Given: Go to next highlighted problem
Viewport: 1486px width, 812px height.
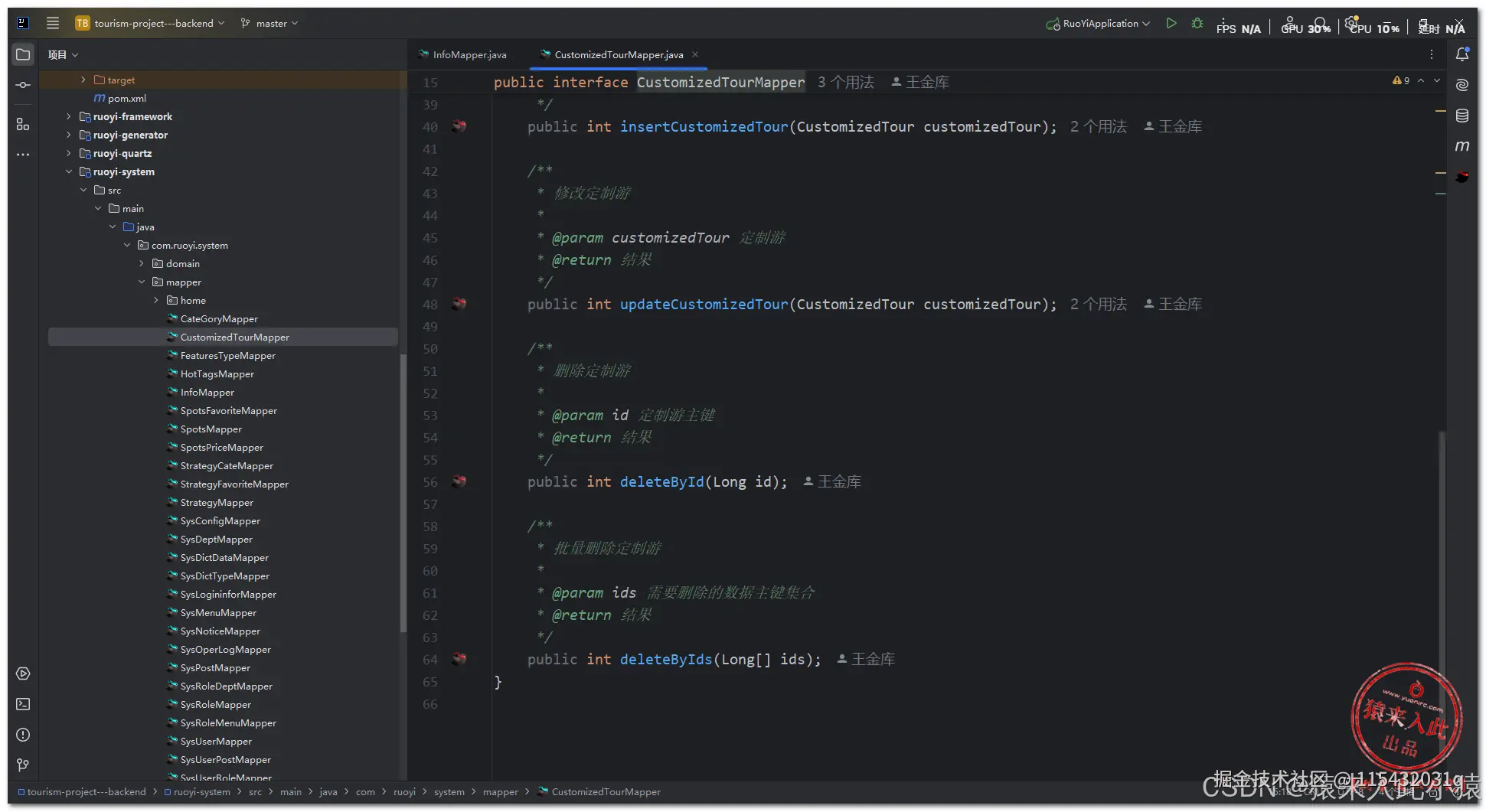Looking at the screenshot, I should tap(1437, 80).
